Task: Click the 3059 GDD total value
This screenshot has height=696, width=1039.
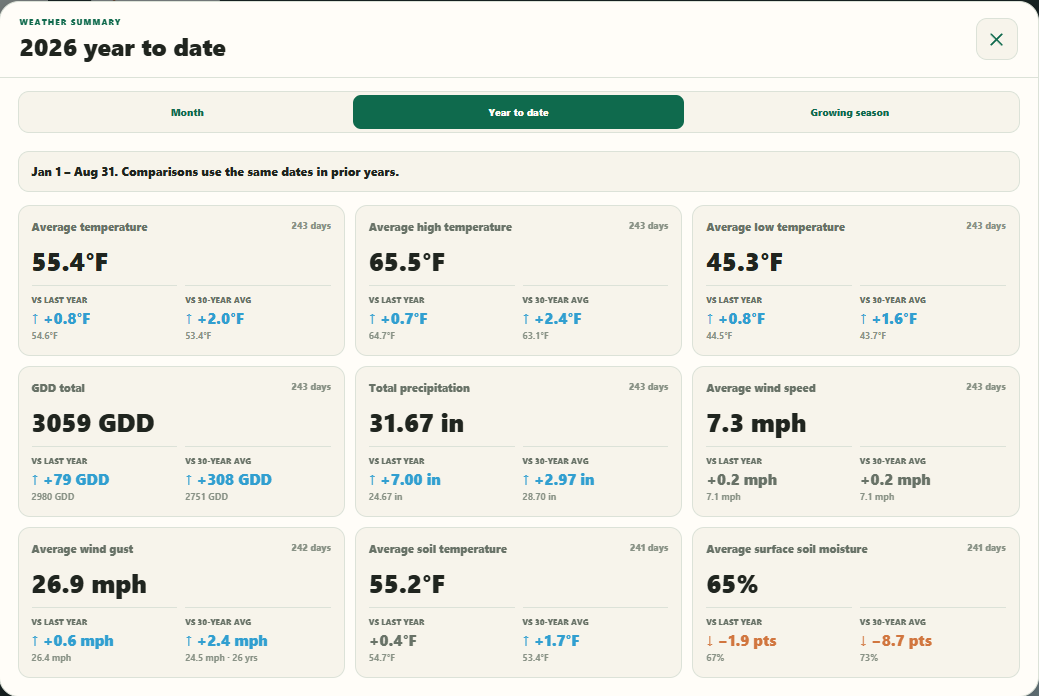Action: pos(93,424)
